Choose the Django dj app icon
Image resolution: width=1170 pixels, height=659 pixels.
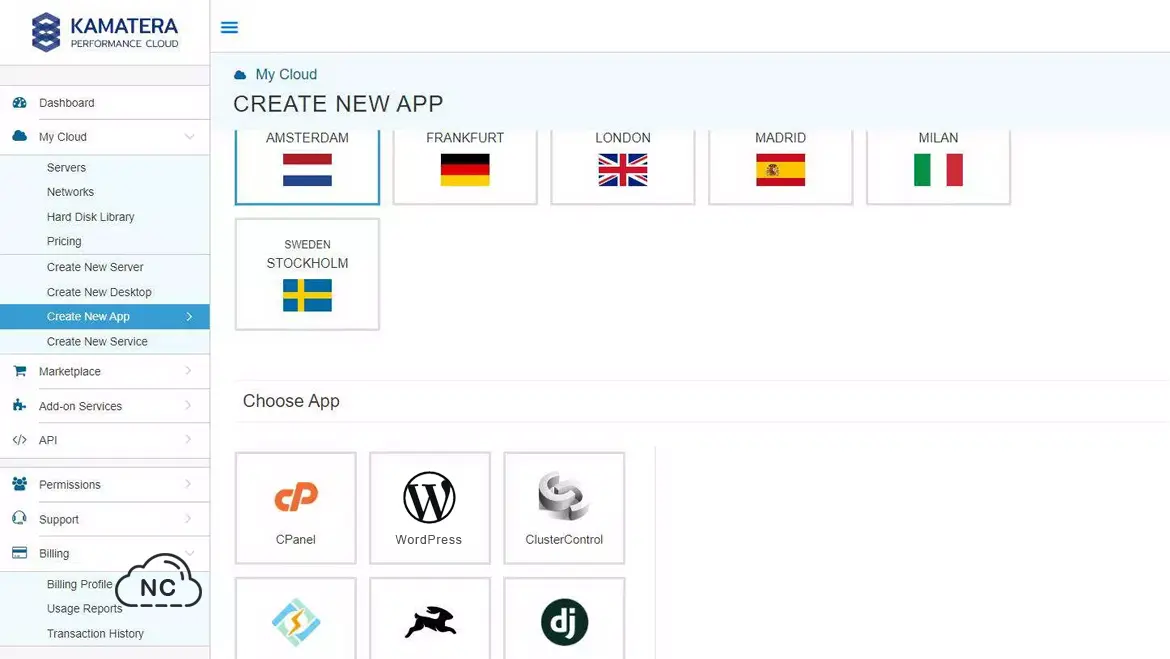click(564, 622)
